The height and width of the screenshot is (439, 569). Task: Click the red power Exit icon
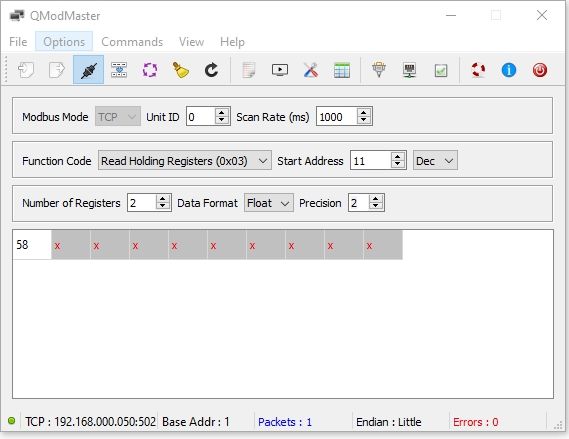click(540, 70)
